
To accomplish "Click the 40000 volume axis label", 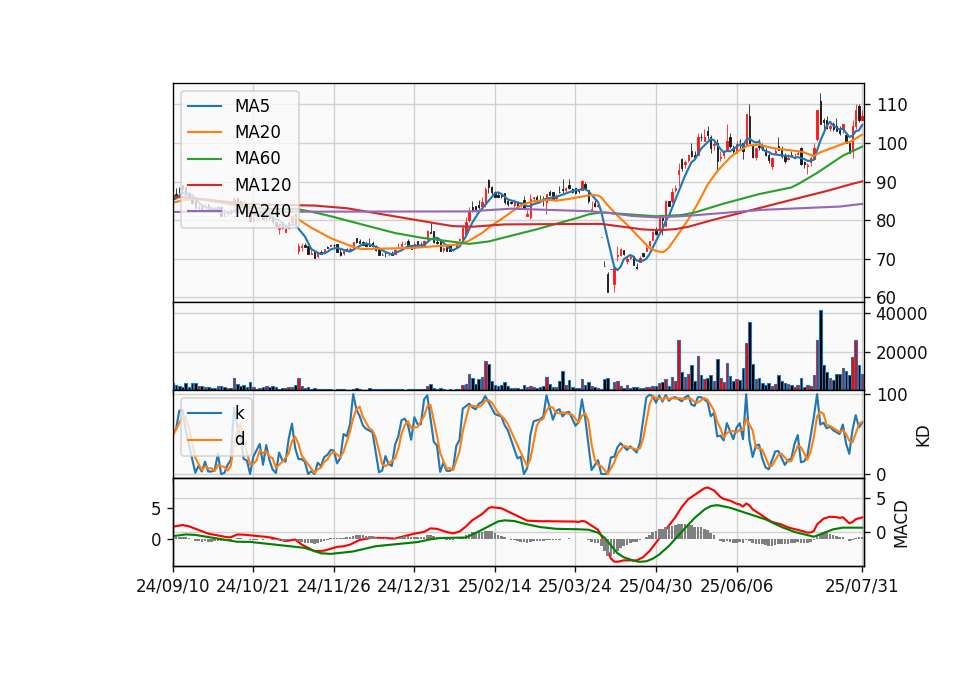I will (x=902, y=314).
